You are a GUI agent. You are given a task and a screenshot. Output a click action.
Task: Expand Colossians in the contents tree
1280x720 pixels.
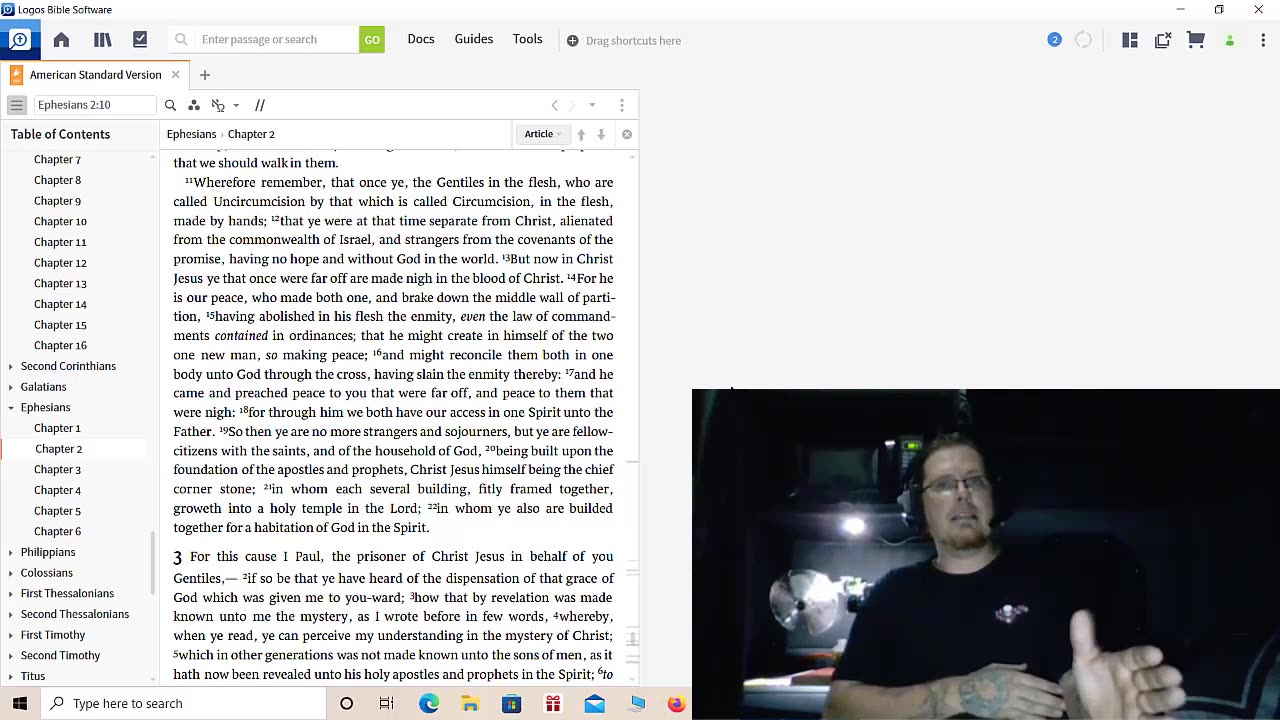coord(11,573)
